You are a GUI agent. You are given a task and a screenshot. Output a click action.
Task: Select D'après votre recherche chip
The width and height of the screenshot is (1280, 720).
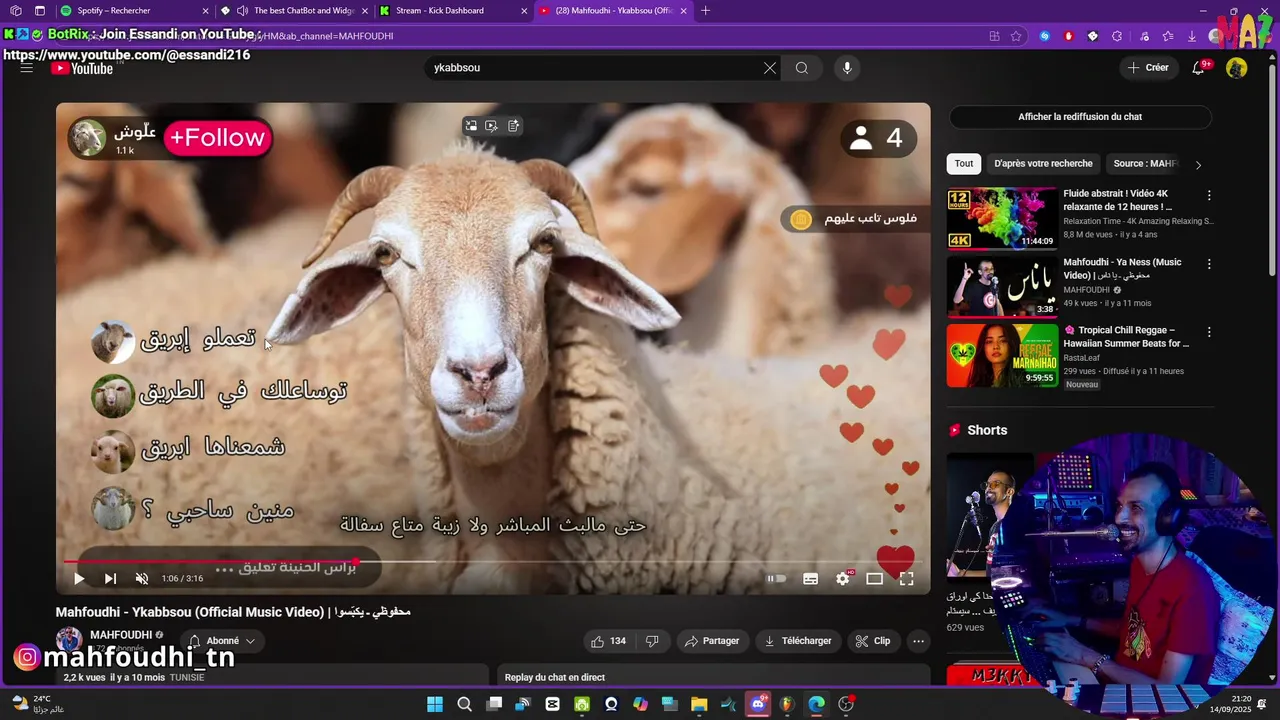pos(1043,164)
